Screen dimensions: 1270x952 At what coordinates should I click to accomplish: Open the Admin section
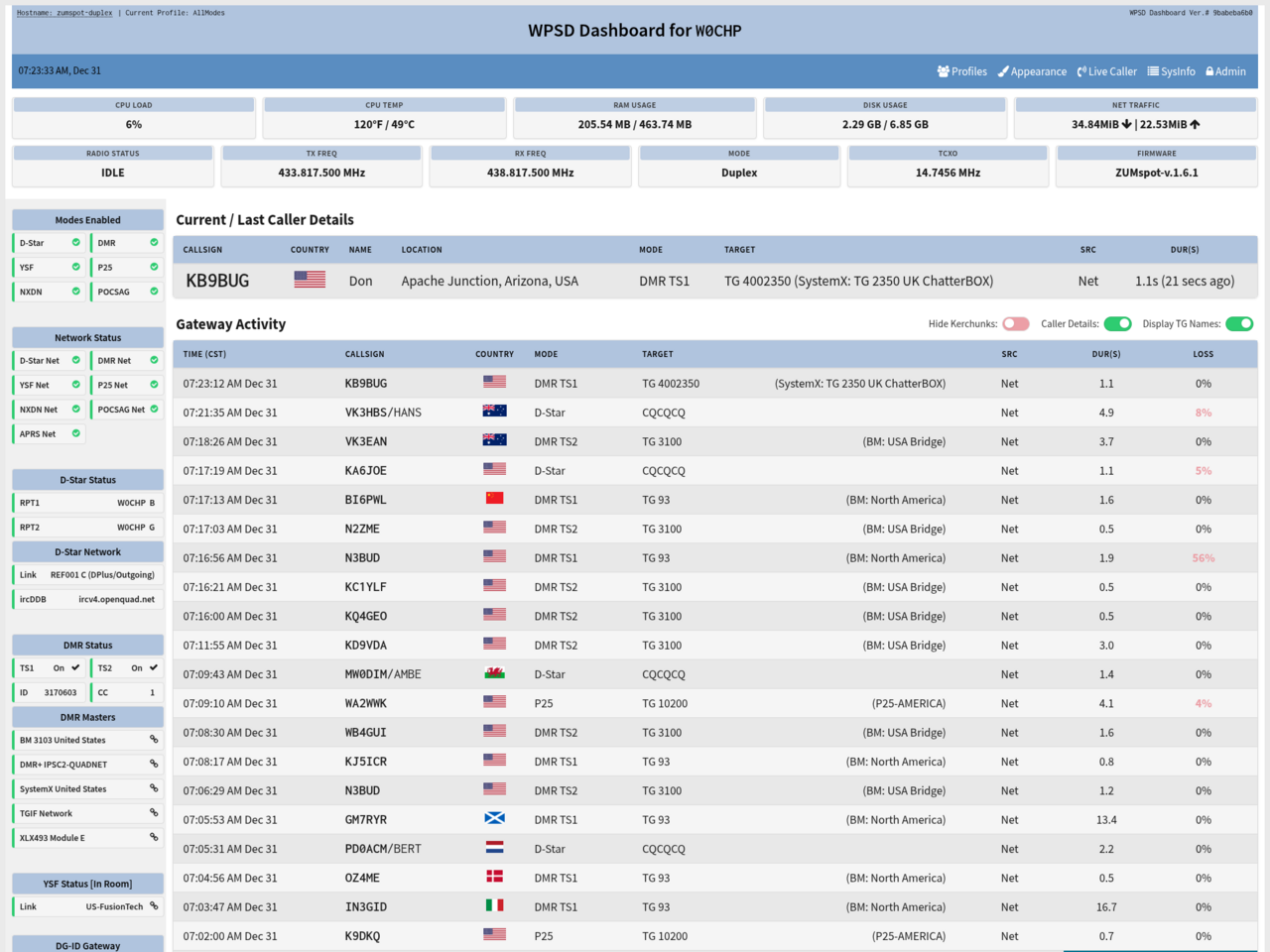click(1225, 71)
